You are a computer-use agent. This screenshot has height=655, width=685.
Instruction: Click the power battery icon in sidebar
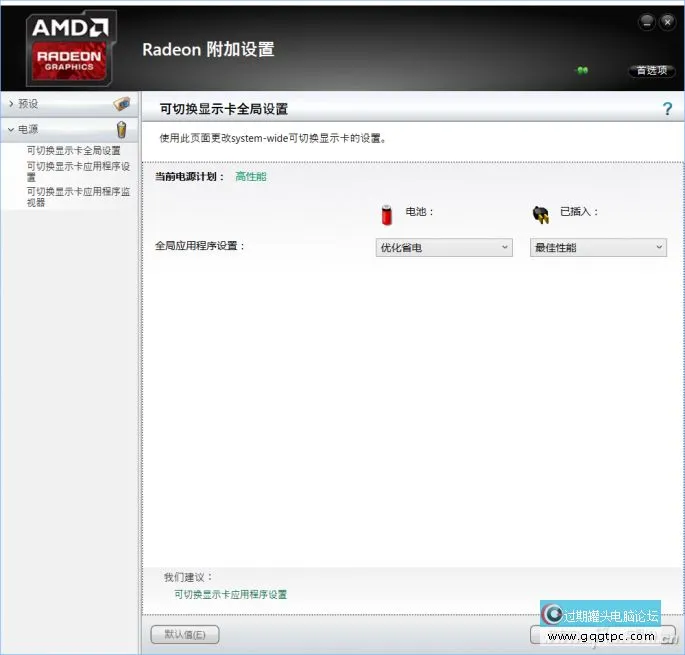point(121,129)
